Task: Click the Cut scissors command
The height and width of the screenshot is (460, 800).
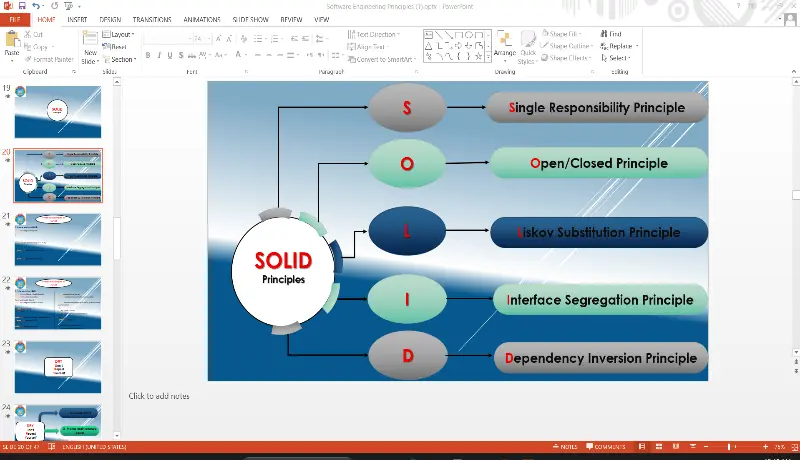Action: click(x=34, y=34)
